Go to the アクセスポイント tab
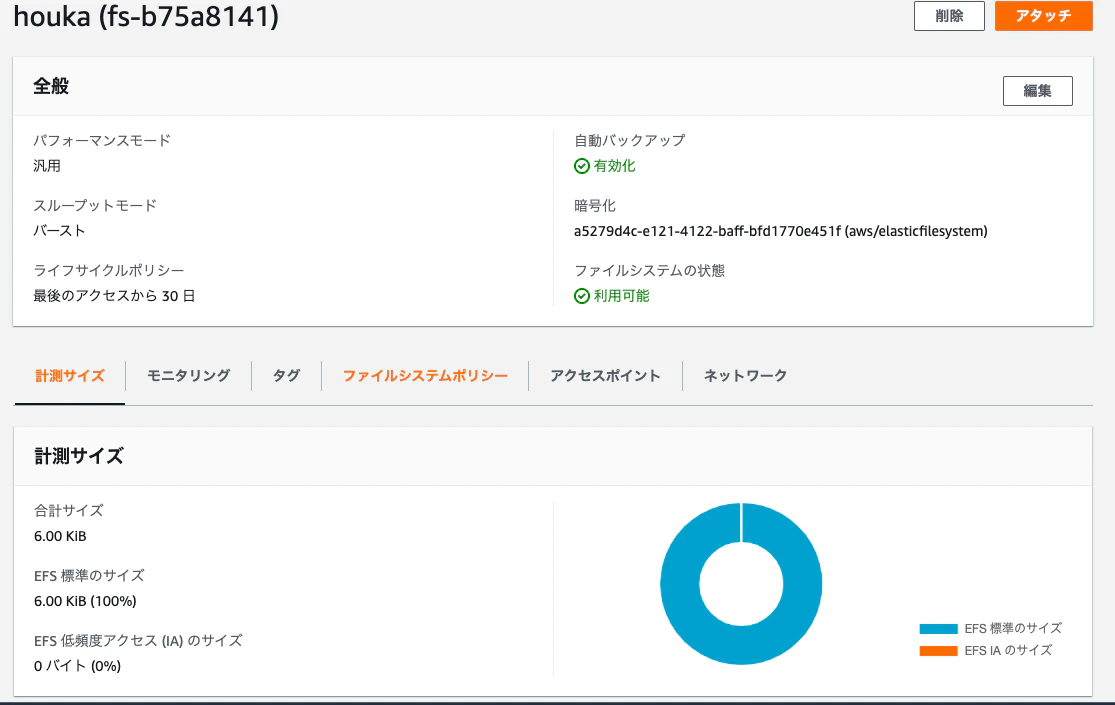The height and width of the screenshot is (705, 1115). [605, 376]
